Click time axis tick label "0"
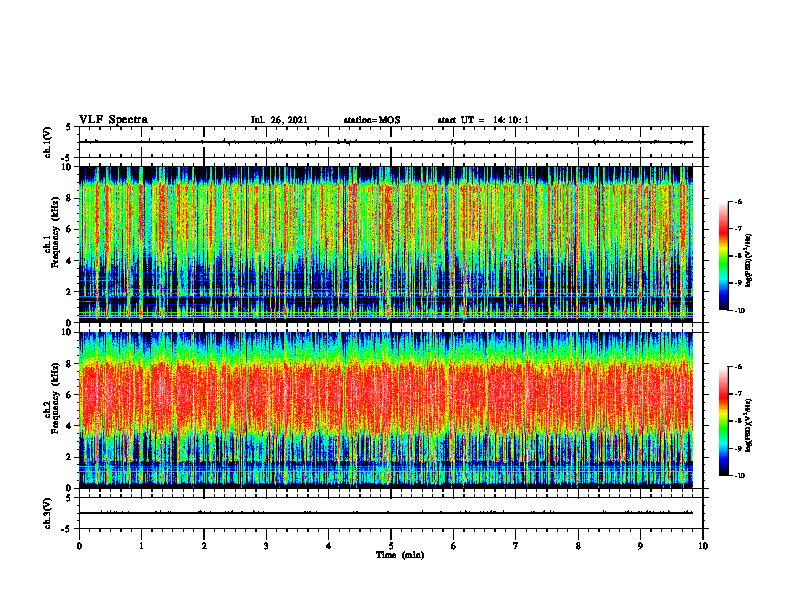The image size is (792, 612). pyautogui.click(x=79, y=546)
